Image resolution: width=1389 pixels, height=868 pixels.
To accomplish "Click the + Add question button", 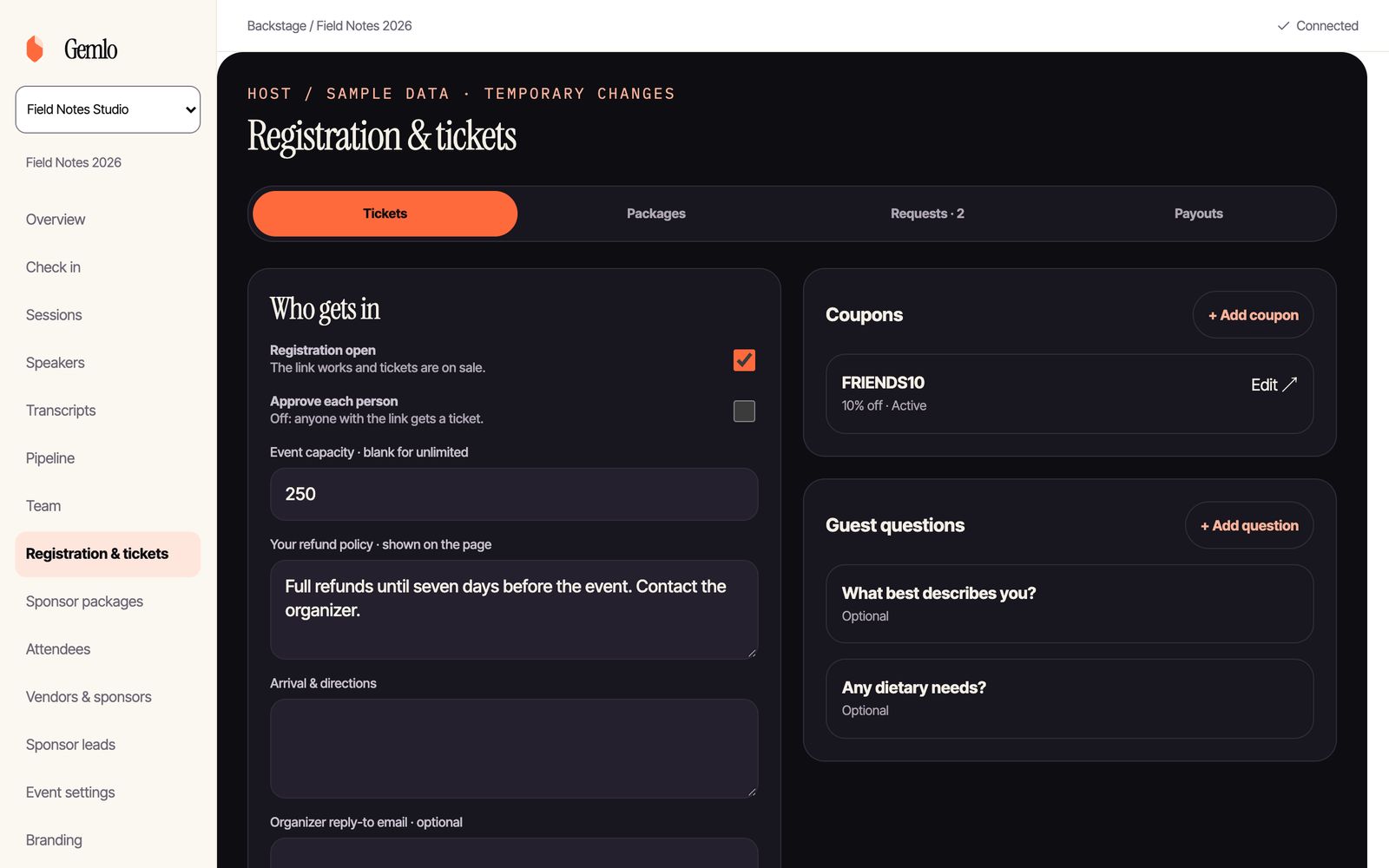I will [x=1249, y=525].
